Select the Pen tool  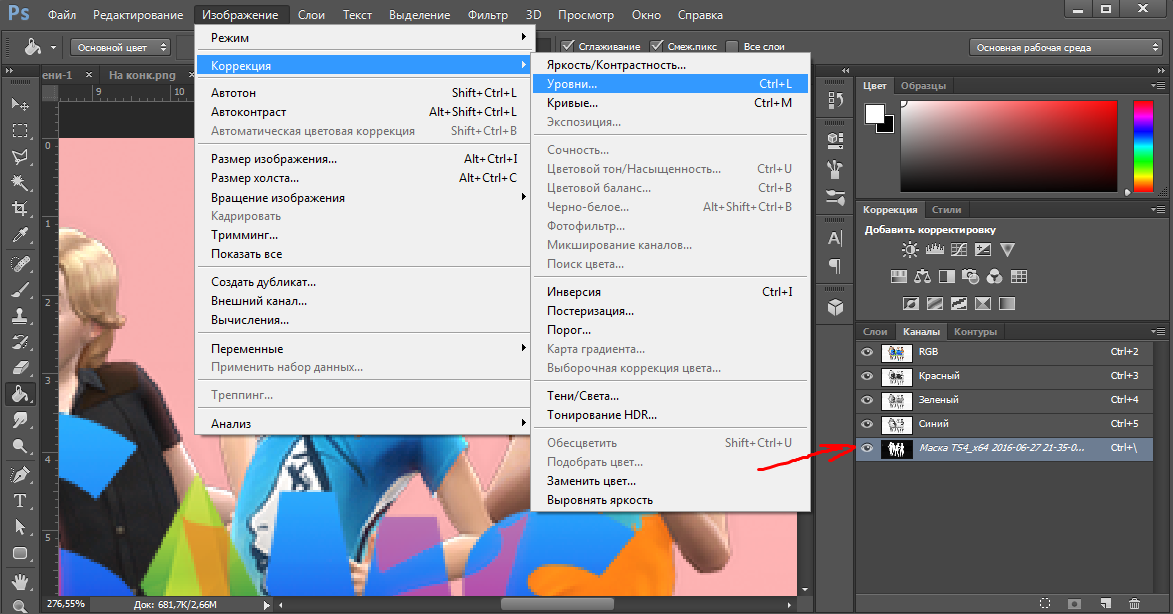tap(20, 475)
